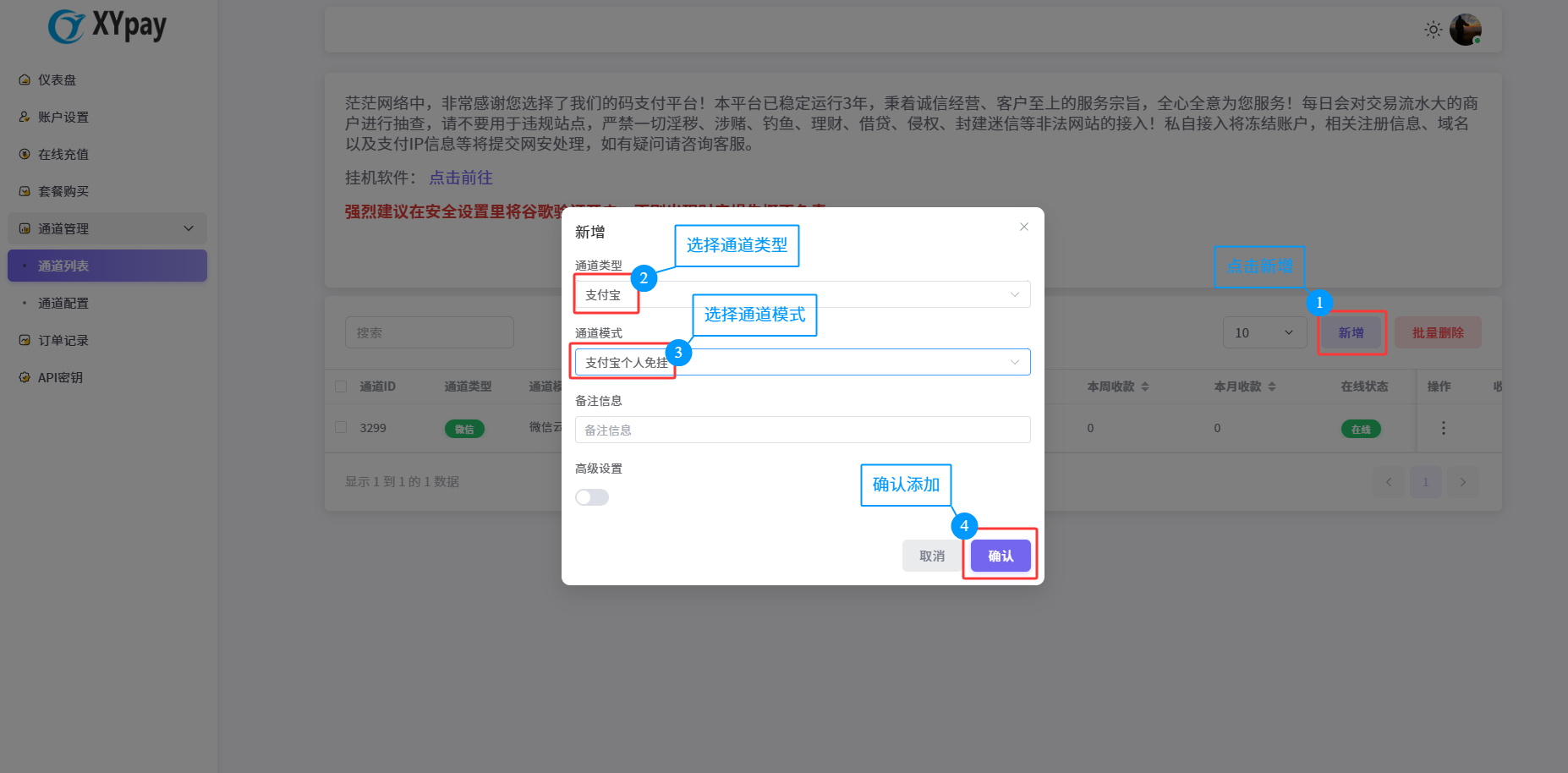Click the 确认 button
The height and width of the screenshot is (773, 1568).
tap(1001, 556)
